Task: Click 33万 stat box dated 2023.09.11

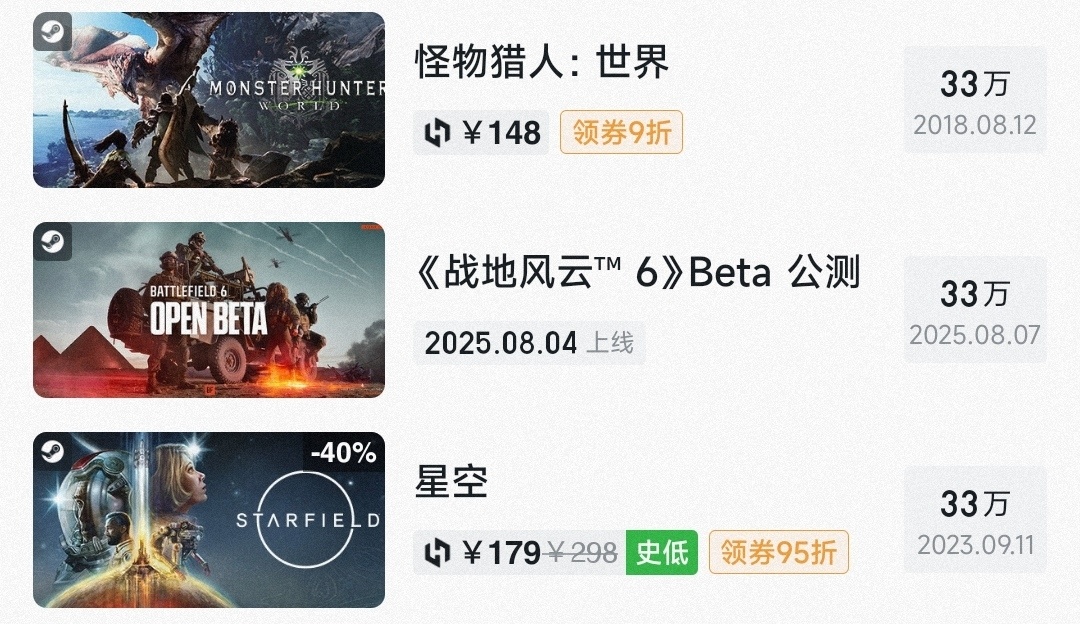Action: click(x=975, y=520)
